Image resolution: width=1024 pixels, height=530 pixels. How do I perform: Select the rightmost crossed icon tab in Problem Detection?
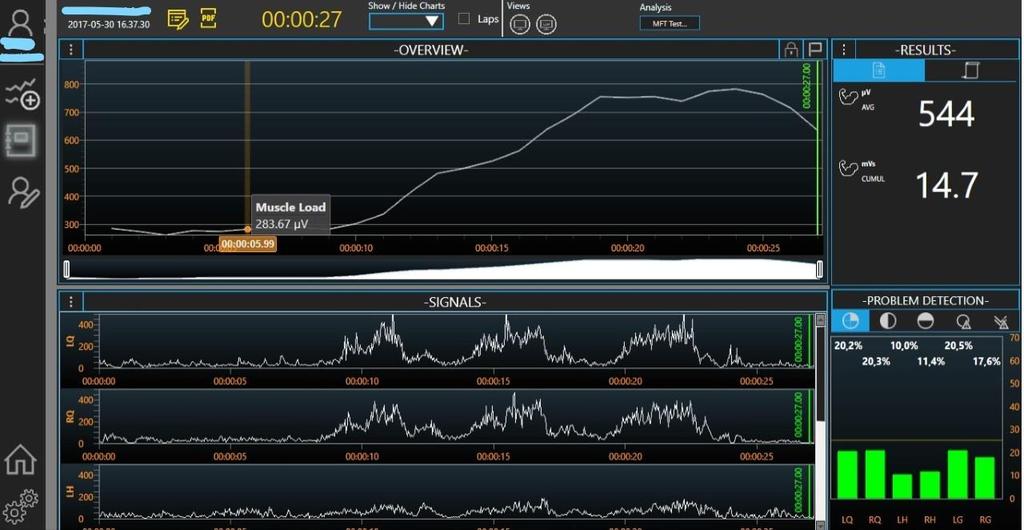[x=1000, y=320]
